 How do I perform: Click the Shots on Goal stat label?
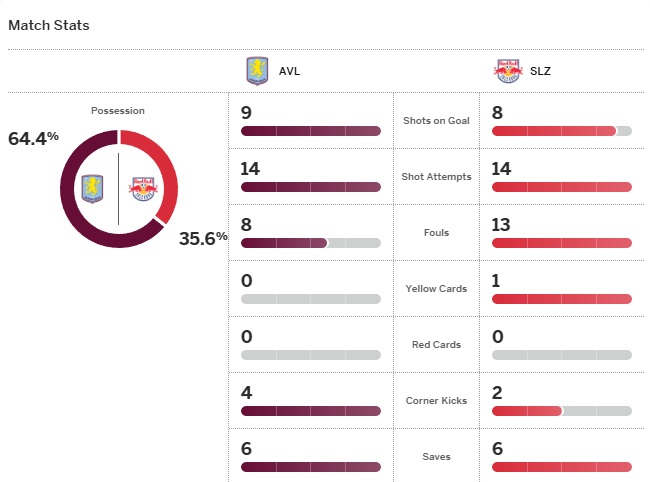click(436, 121)
